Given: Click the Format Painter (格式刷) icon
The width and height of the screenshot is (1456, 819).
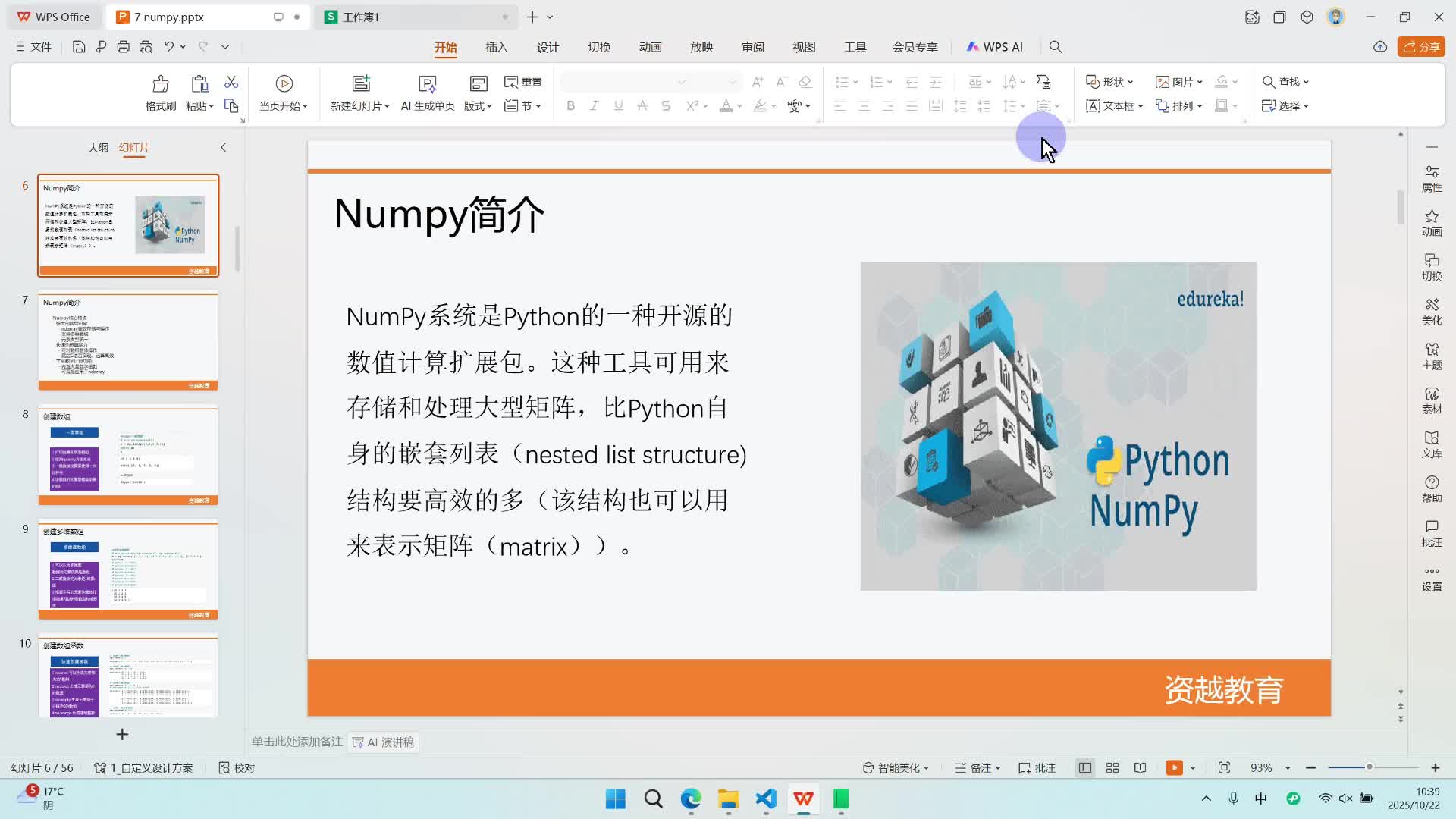Looking at the screenshot, I should point(160,83).
